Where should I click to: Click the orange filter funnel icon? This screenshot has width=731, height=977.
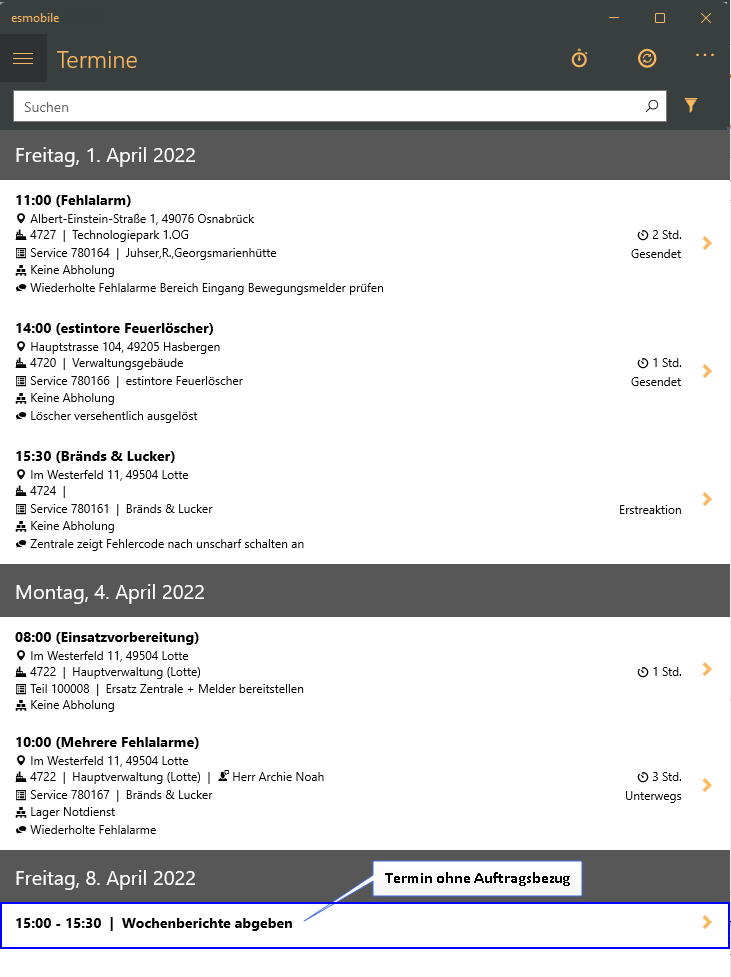(x=690, y=105)
